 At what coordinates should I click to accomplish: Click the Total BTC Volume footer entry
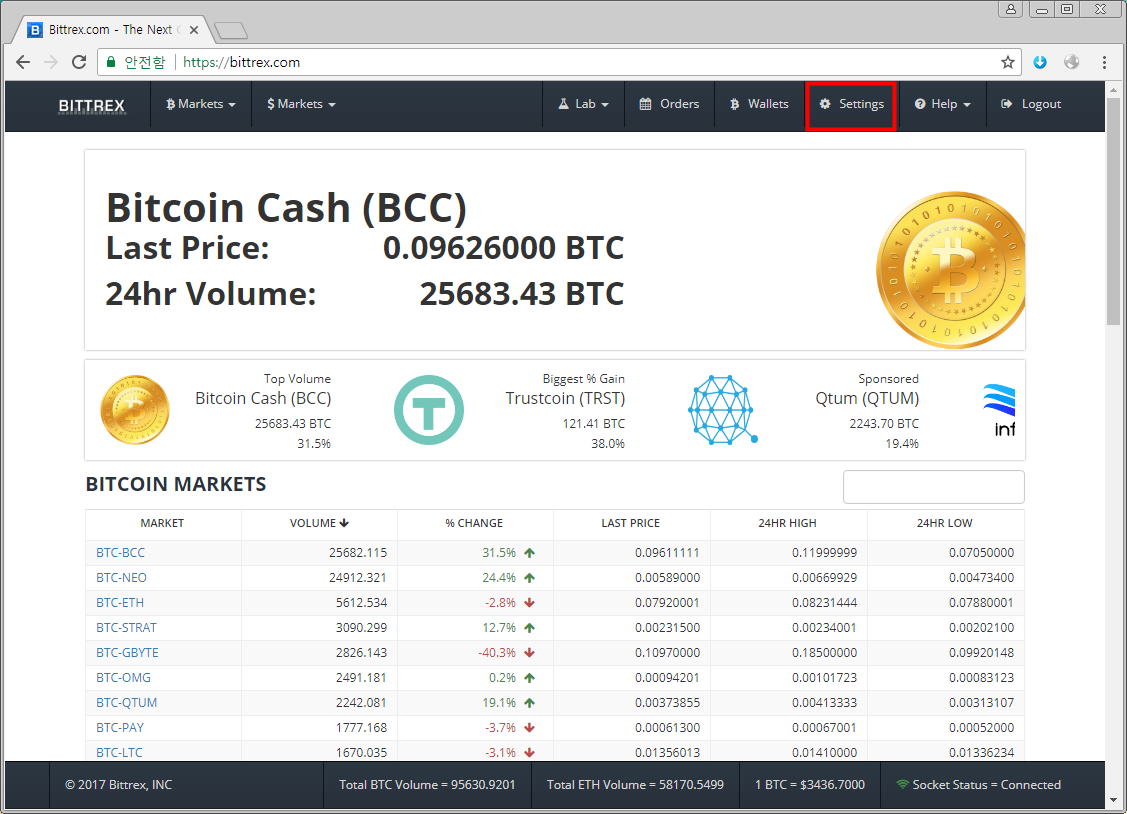(x=428, y=785)
